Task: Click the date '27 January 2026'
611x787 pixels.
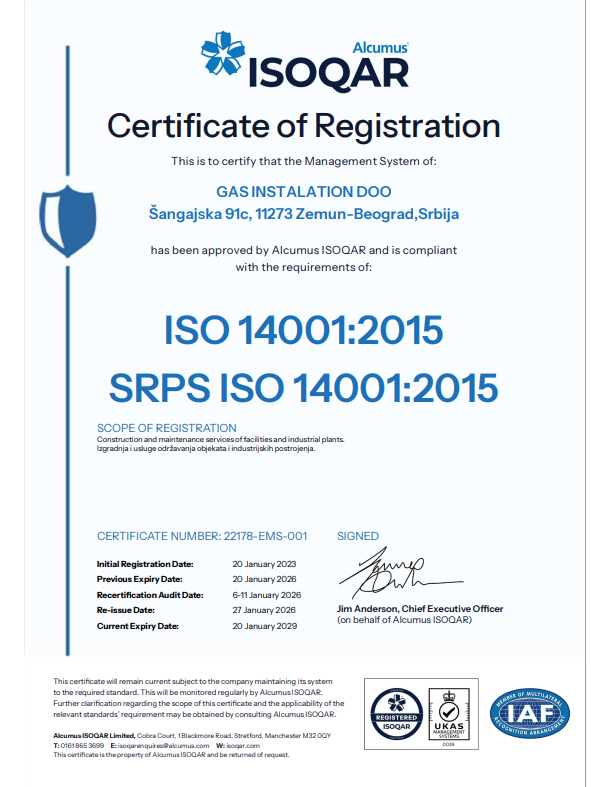Action: coord(264,610)
